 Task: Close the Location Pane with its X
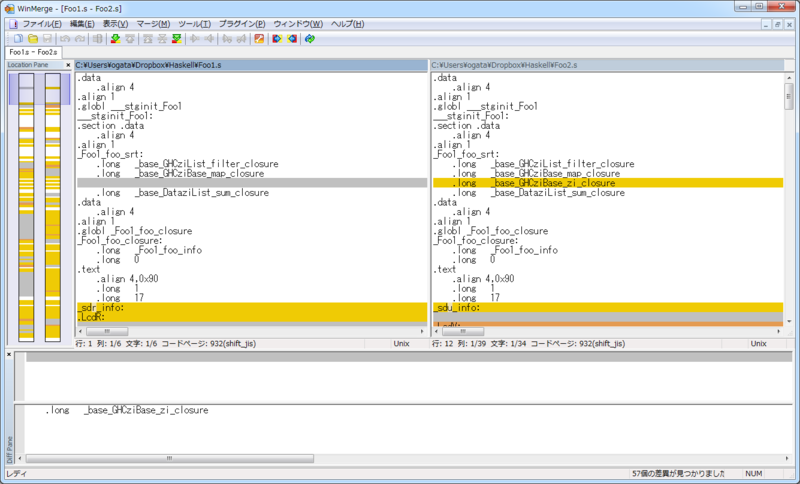(x=68, y=65)
